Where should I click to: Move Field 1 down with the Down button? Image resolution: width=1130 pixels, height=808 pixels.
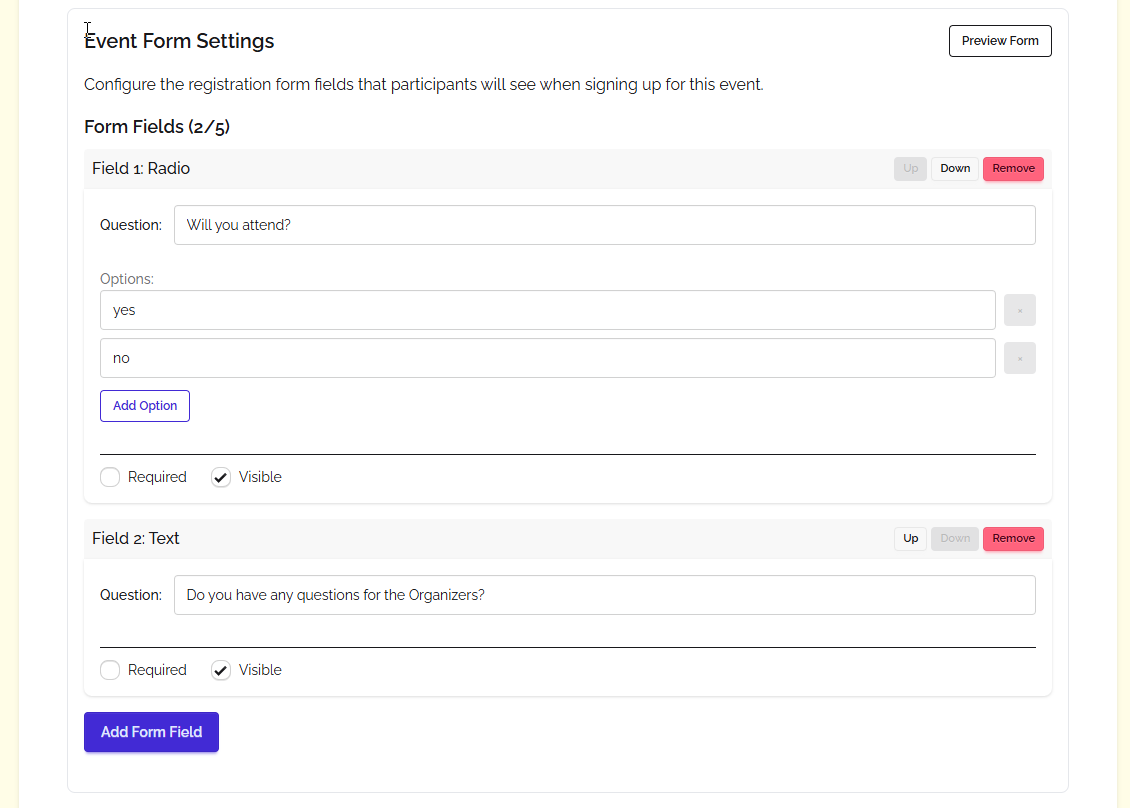tap(954, 168)
